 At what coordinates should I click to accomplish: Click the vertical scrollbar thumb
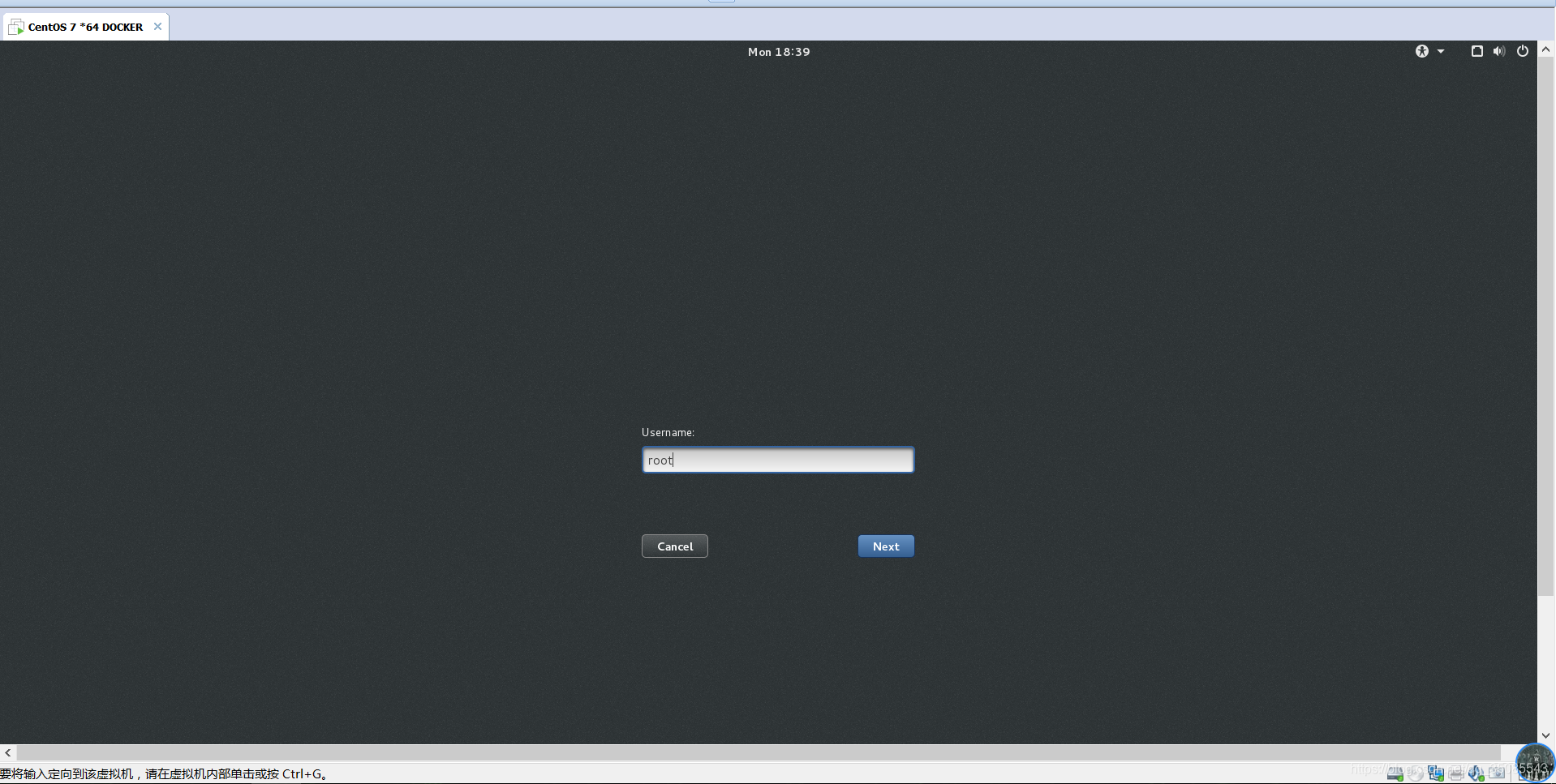point(1545,327)
